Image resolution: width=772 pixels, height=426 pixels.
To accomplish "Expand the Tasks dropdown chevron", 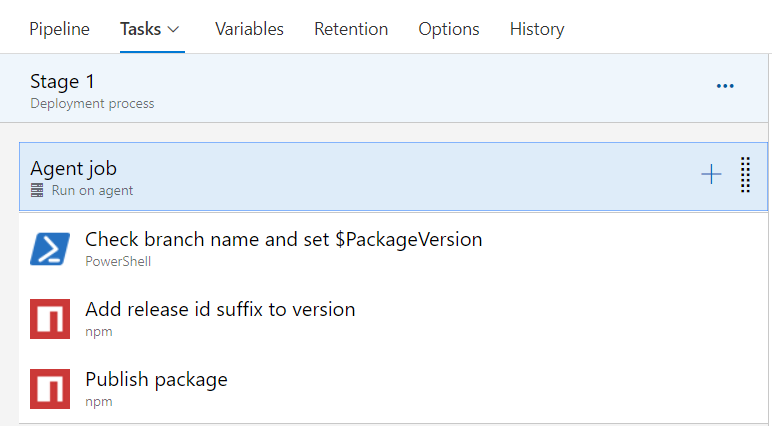I will (174, 30).
